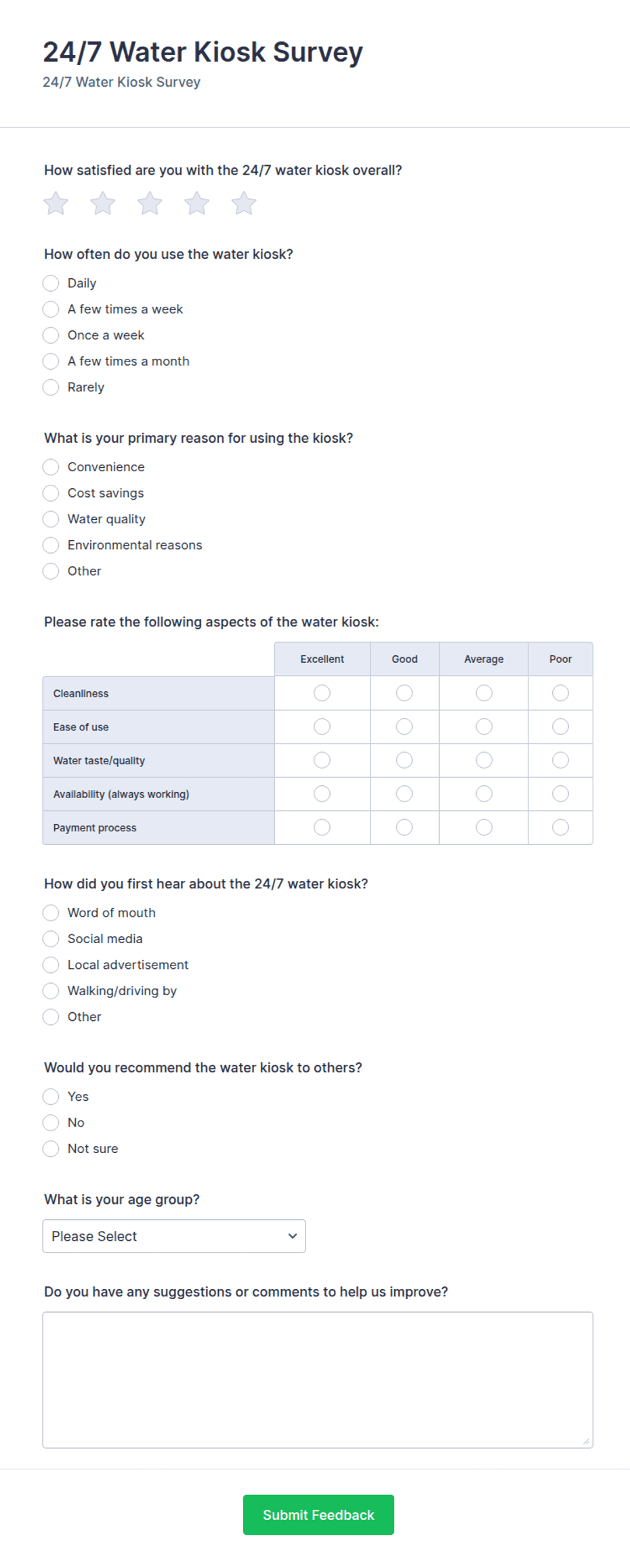Choose the third star for satisfaction

[150, 203]
